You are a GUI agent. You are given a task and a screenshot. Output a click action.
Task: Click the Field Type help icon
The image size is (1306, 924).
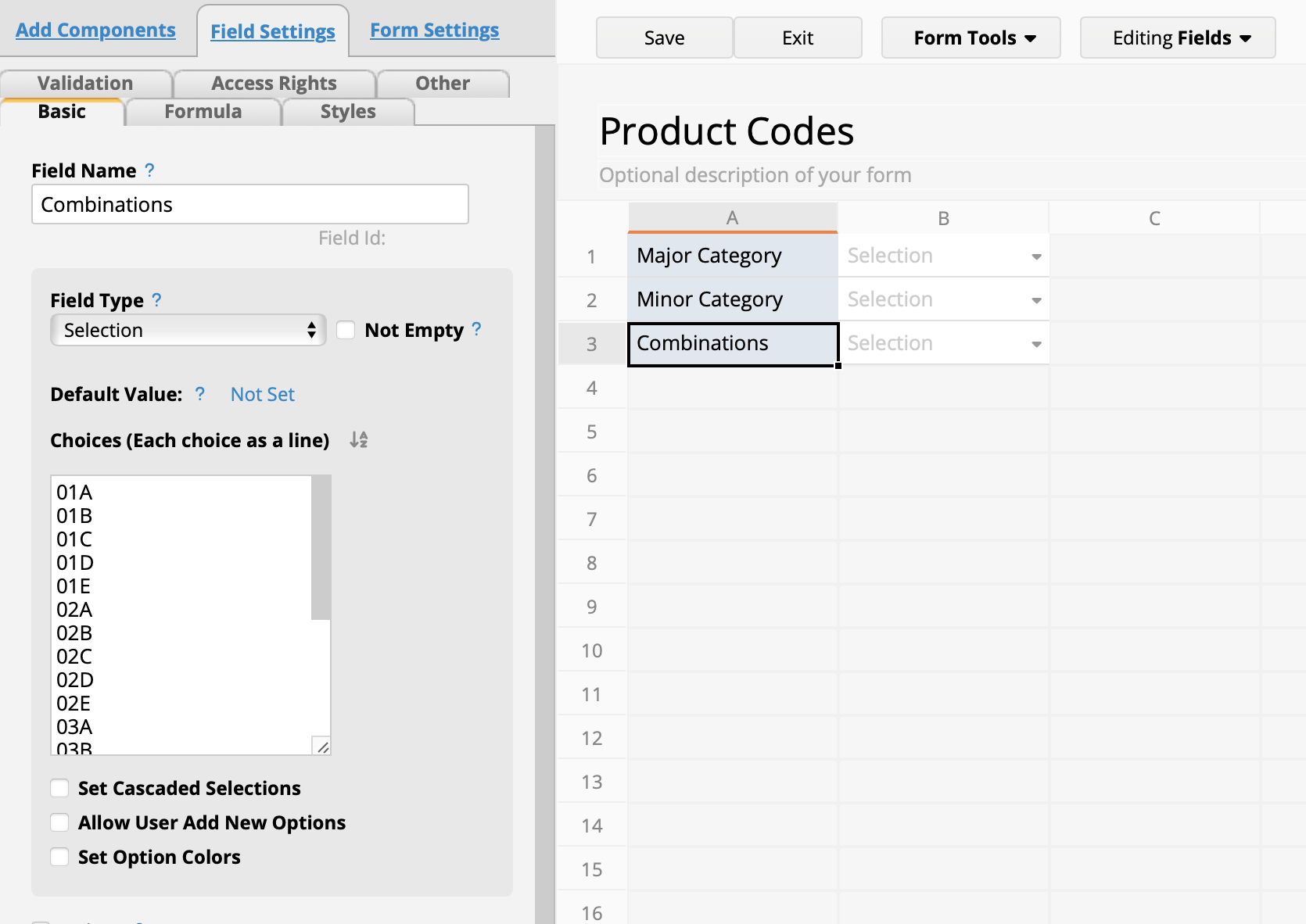pos(156,300)
